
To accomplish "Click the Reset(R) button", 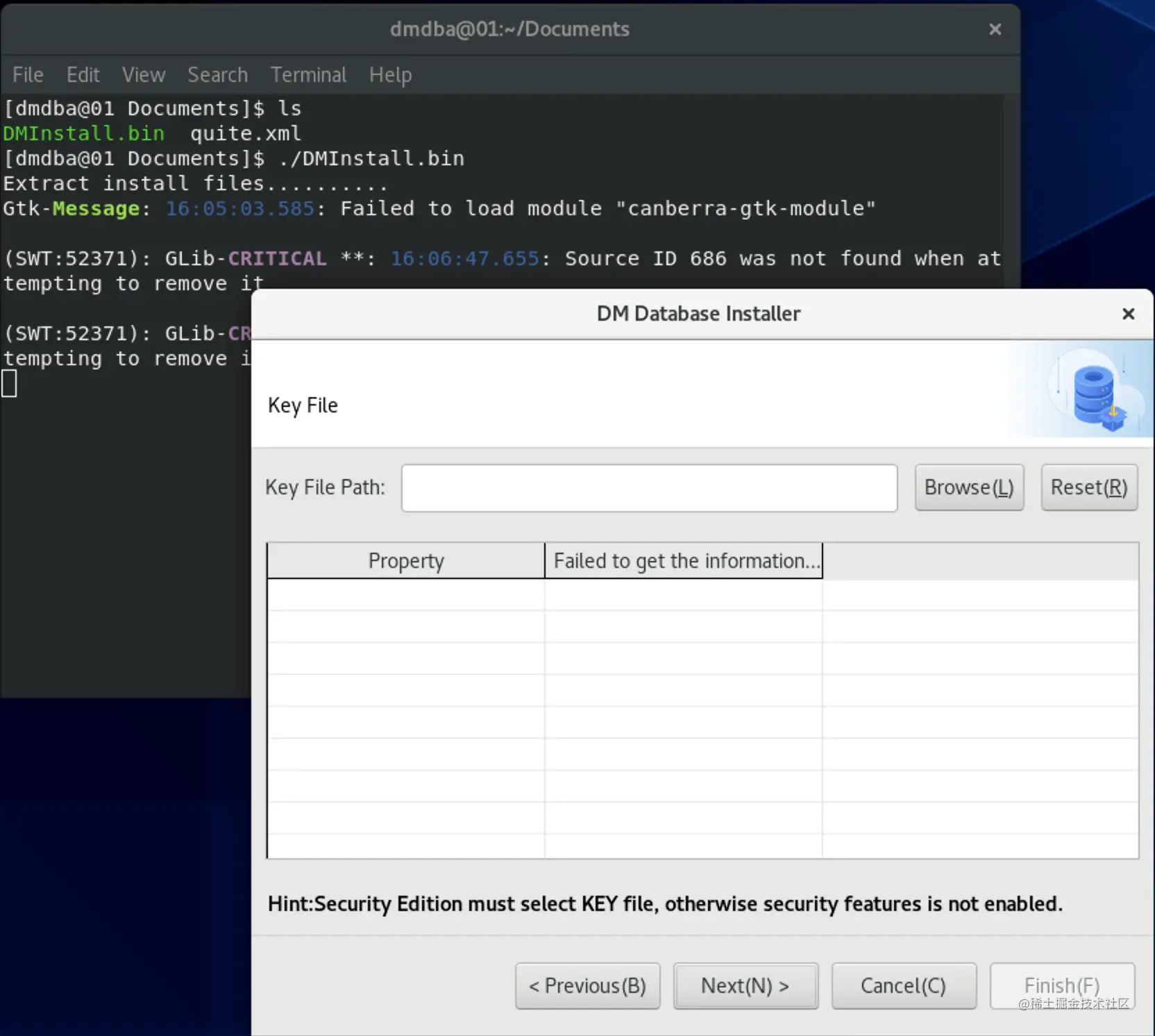I will click(x=1089, y=487).
